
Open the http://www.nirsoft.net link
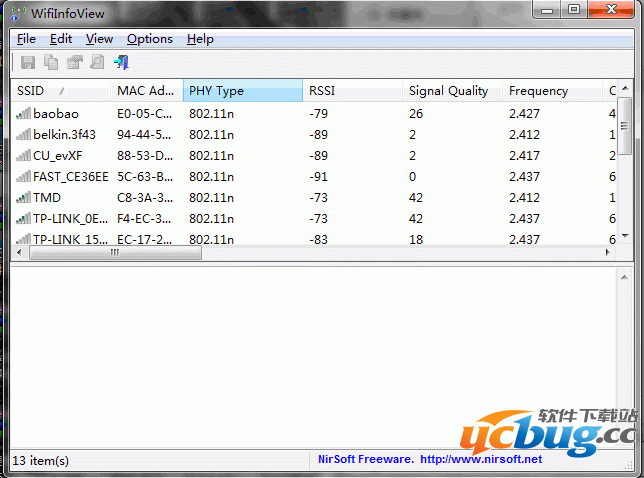coord(481,459)
